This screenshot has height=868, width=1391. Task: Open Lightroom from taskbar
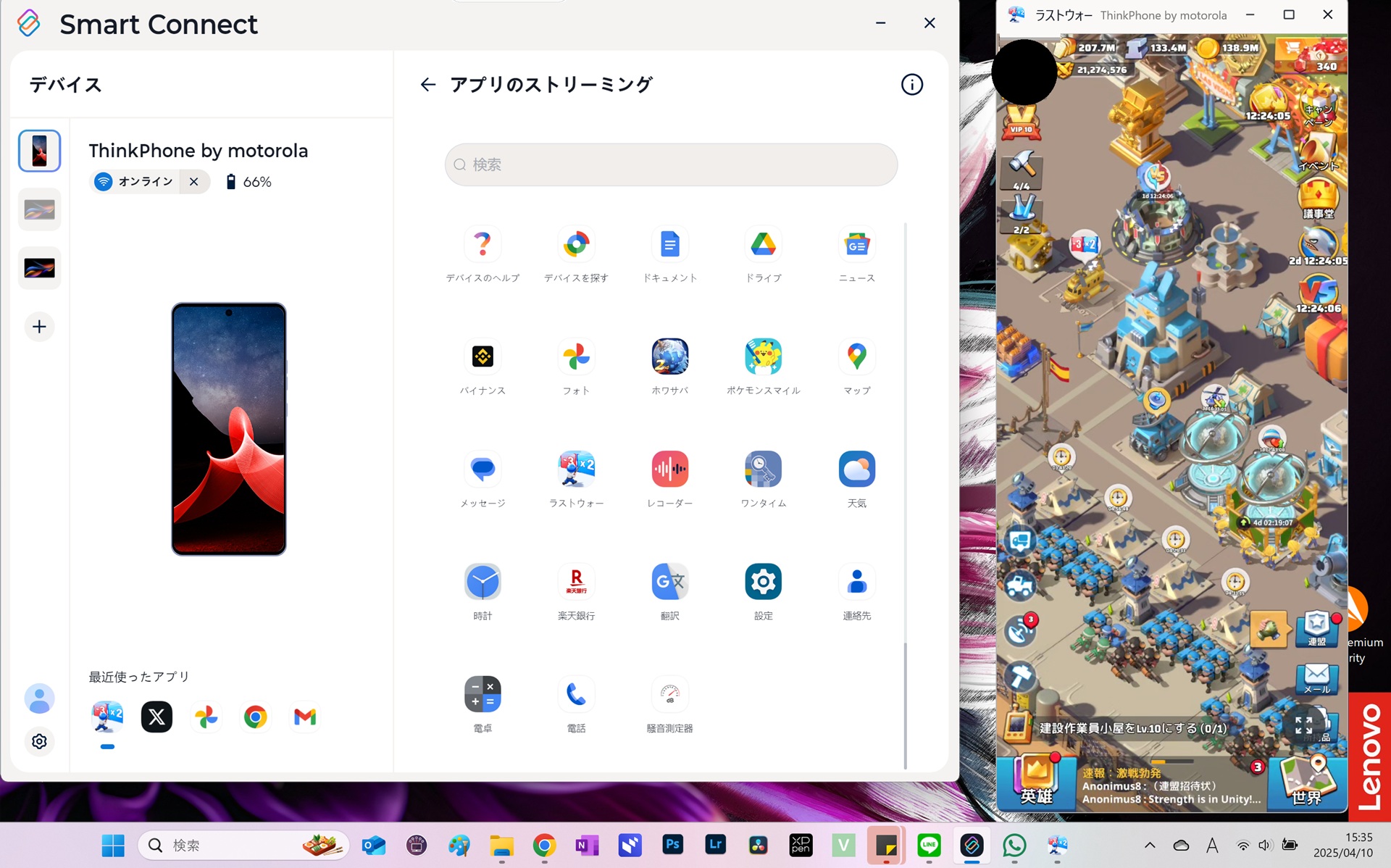715,845
